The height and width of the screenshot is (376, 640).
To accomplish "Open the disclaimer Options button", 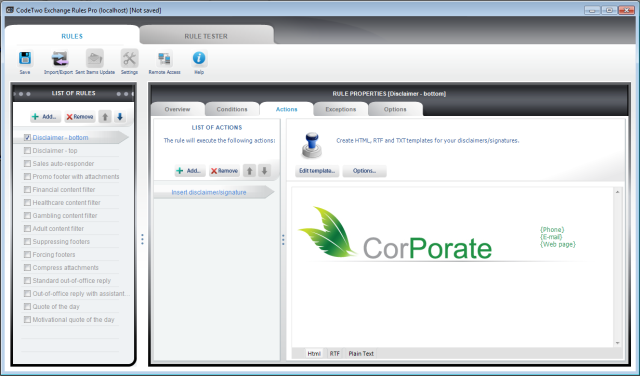I will click(x=364, y=171).
